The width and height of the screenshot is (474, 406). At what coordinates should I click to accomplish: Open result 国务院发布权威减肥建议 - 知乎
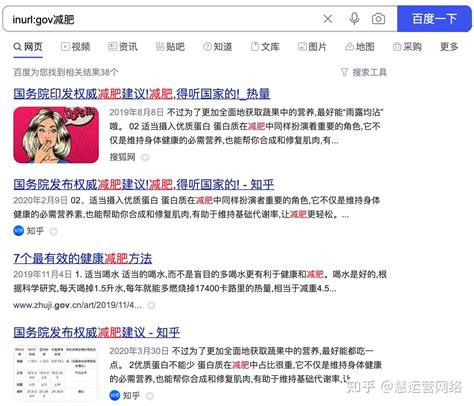(x=97, y=332)
